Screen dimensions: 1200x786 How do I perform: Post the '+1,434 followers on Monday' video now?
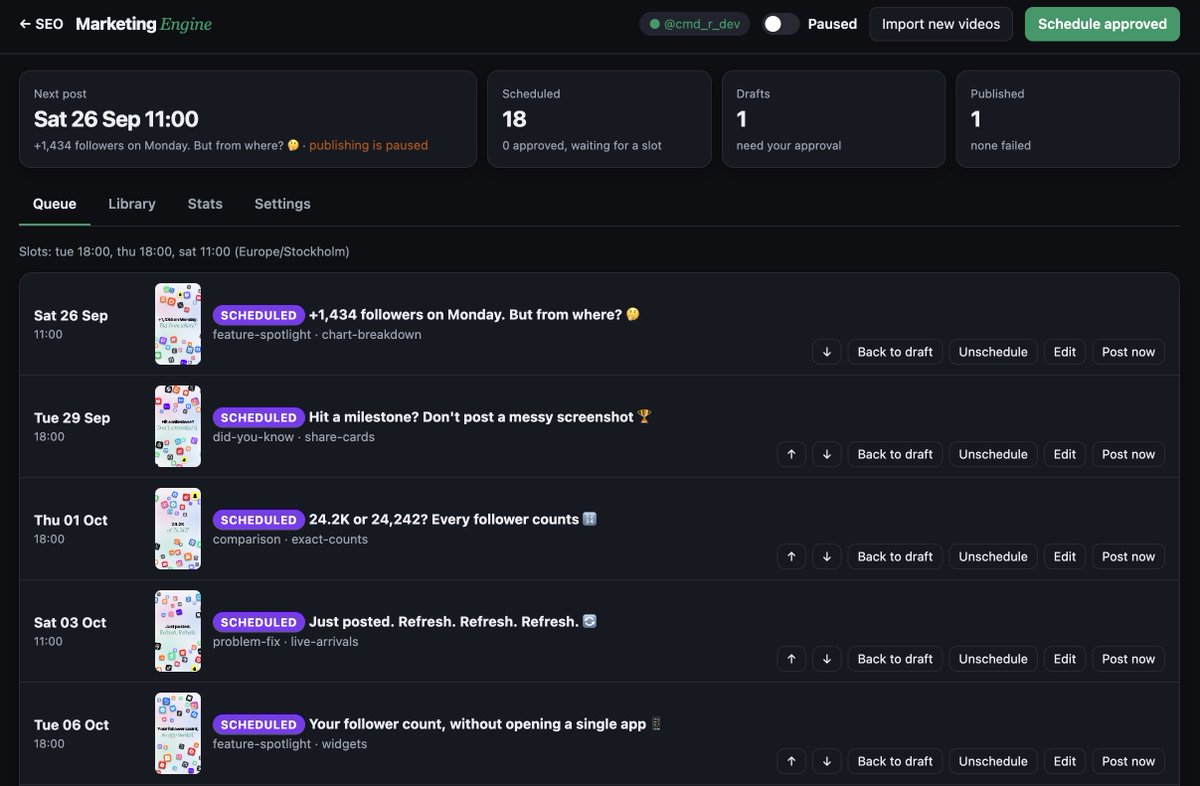1128,352
